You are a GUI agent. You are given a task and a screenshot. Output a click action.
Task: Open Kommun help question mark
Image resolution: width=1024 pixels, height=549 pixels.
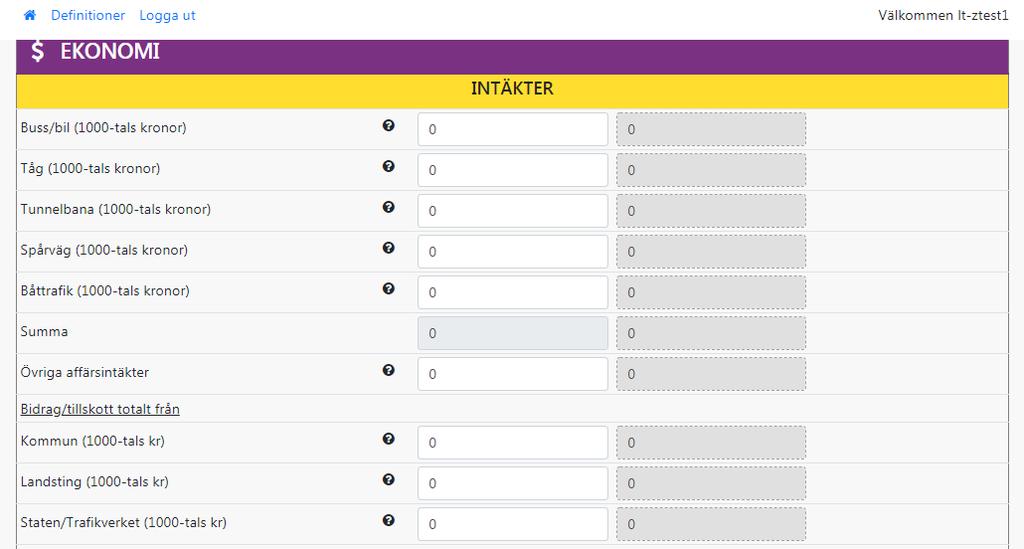click(389, 439)
